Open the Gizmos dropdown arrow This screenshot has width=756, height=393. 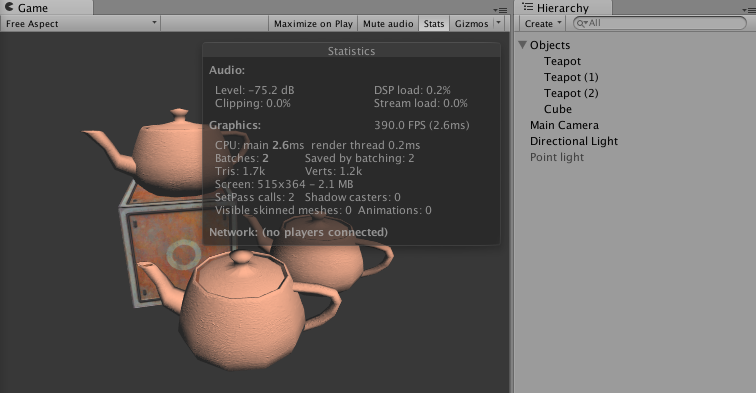click(x=499, y=23)
